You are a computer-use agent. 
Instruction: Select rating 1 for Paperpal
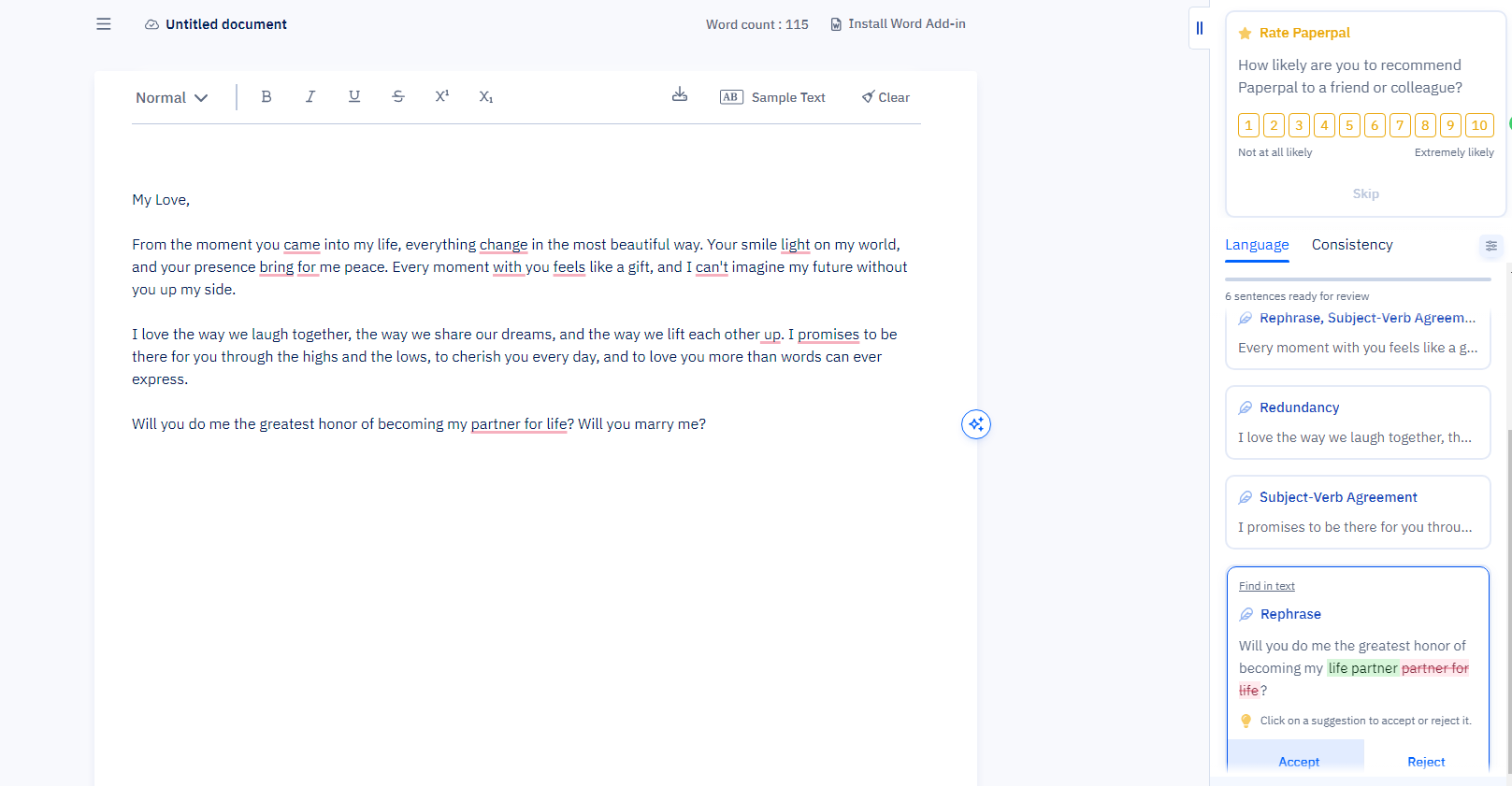[1248, 125]
